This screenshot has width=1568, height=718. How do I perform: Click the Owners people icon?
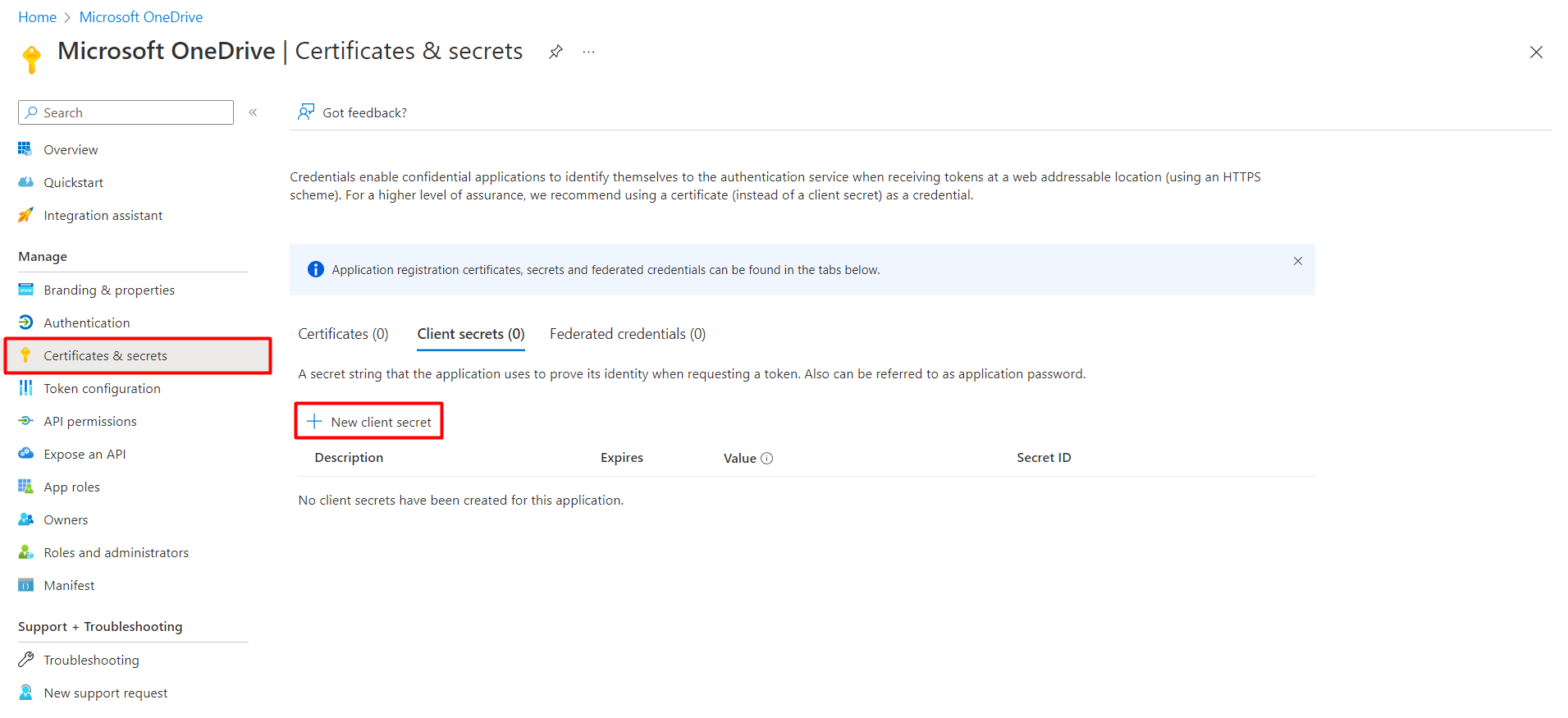click(25, 519)
